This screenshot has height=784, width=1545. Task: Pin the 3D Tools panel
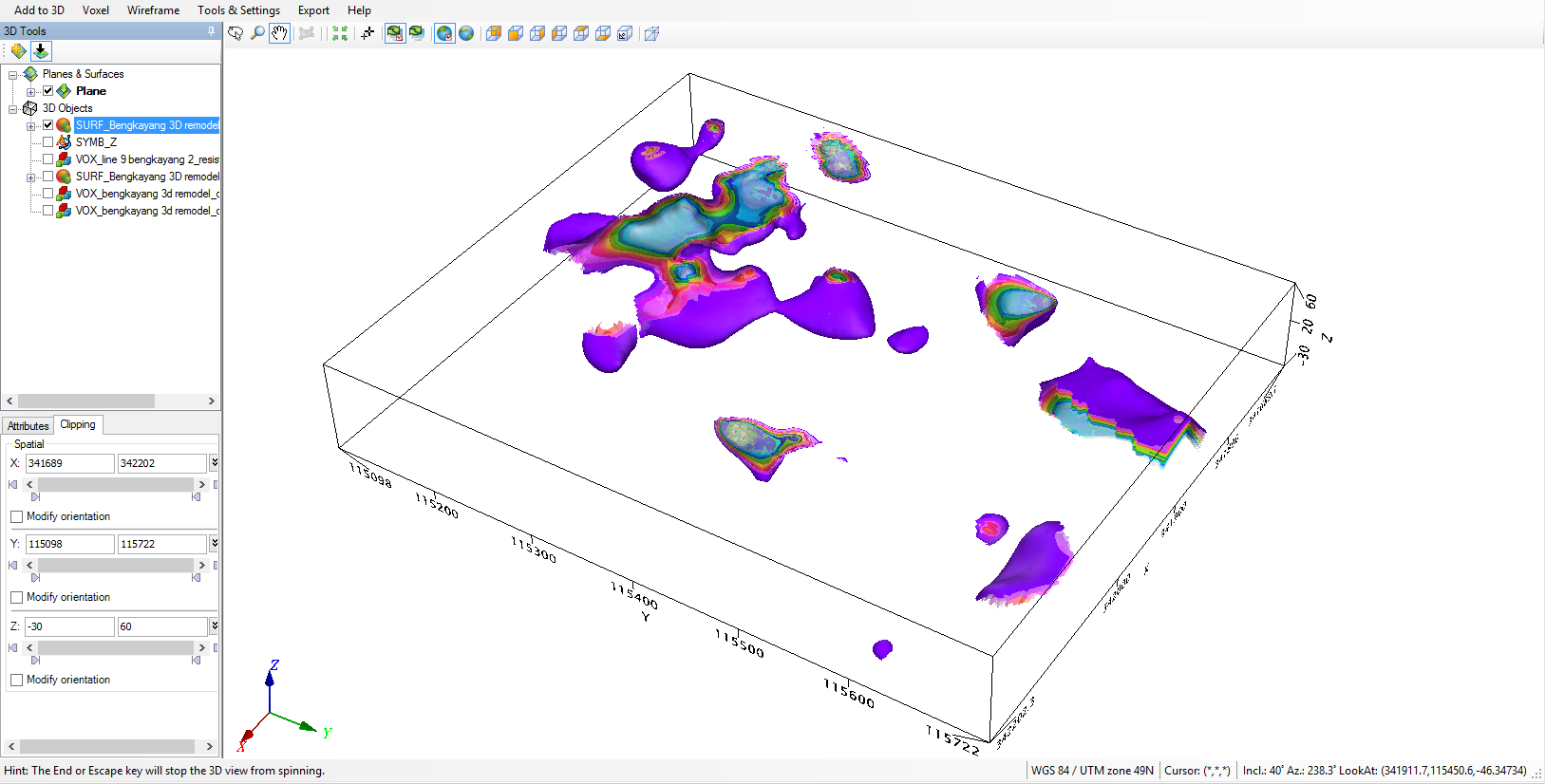tap(211, 31)
